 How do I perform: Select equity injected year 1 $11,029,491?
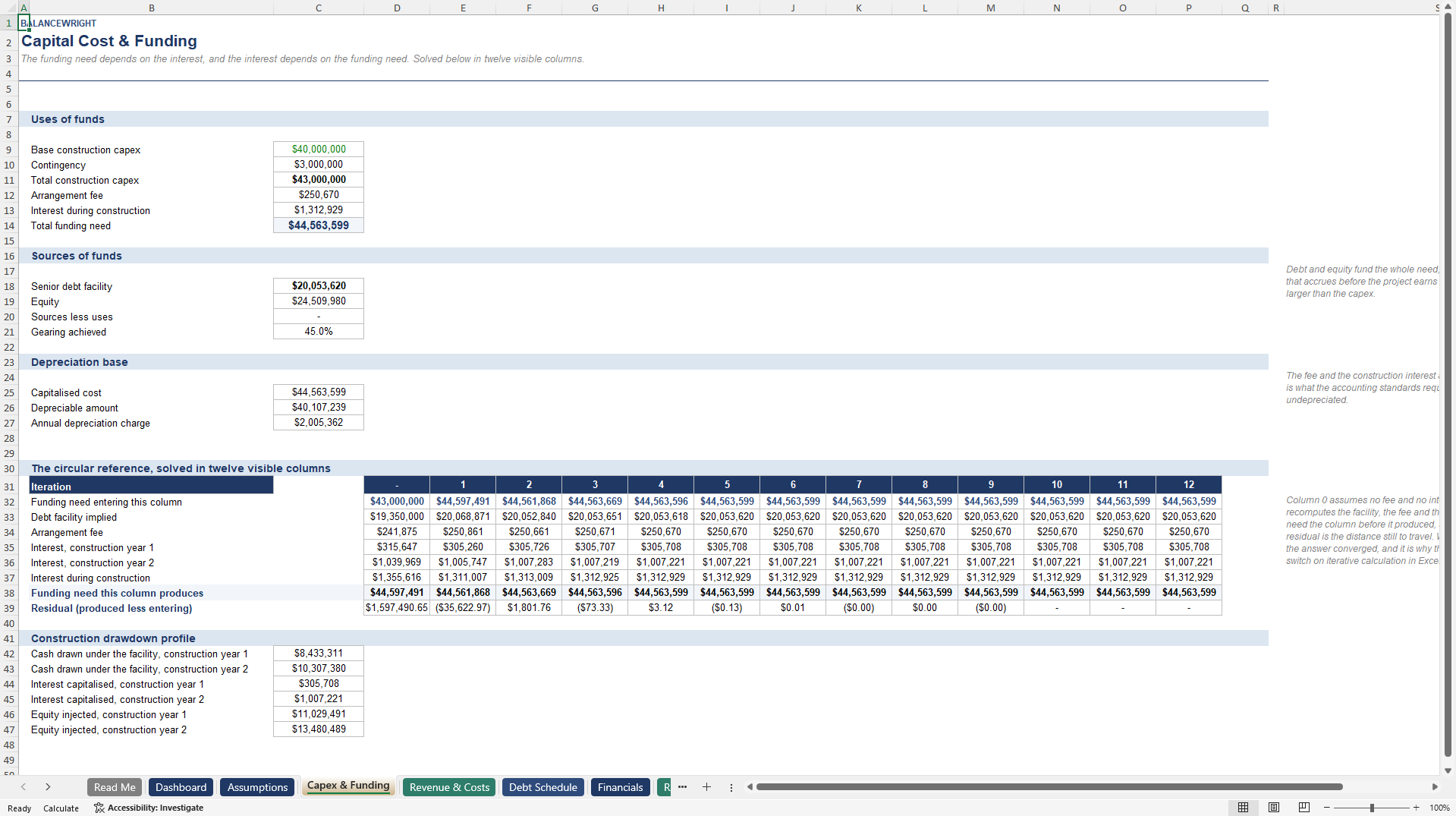[x=319, y=714]
